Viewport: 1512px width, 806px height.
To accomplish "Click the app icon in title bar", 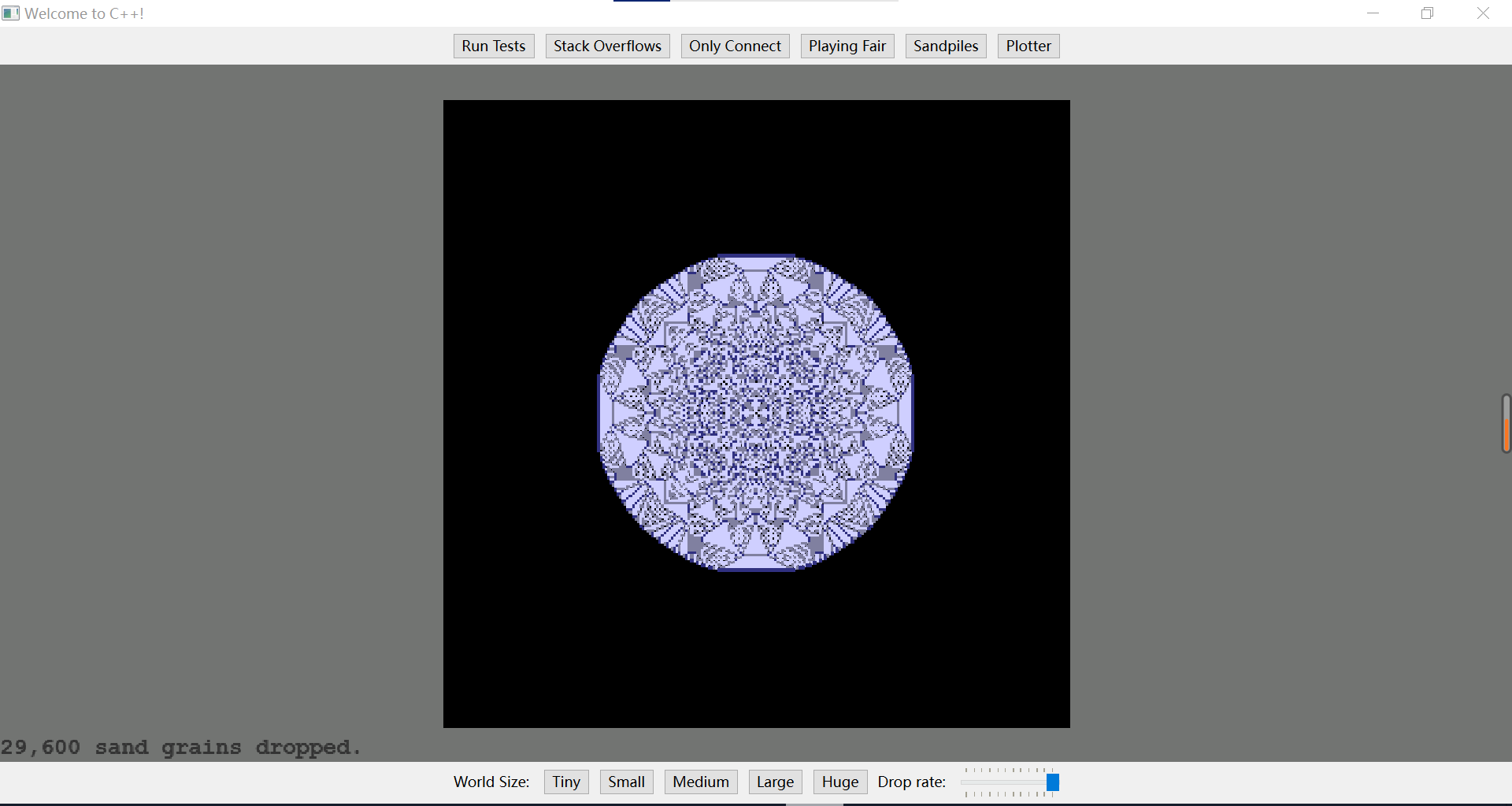I will [x=10, y=13].
